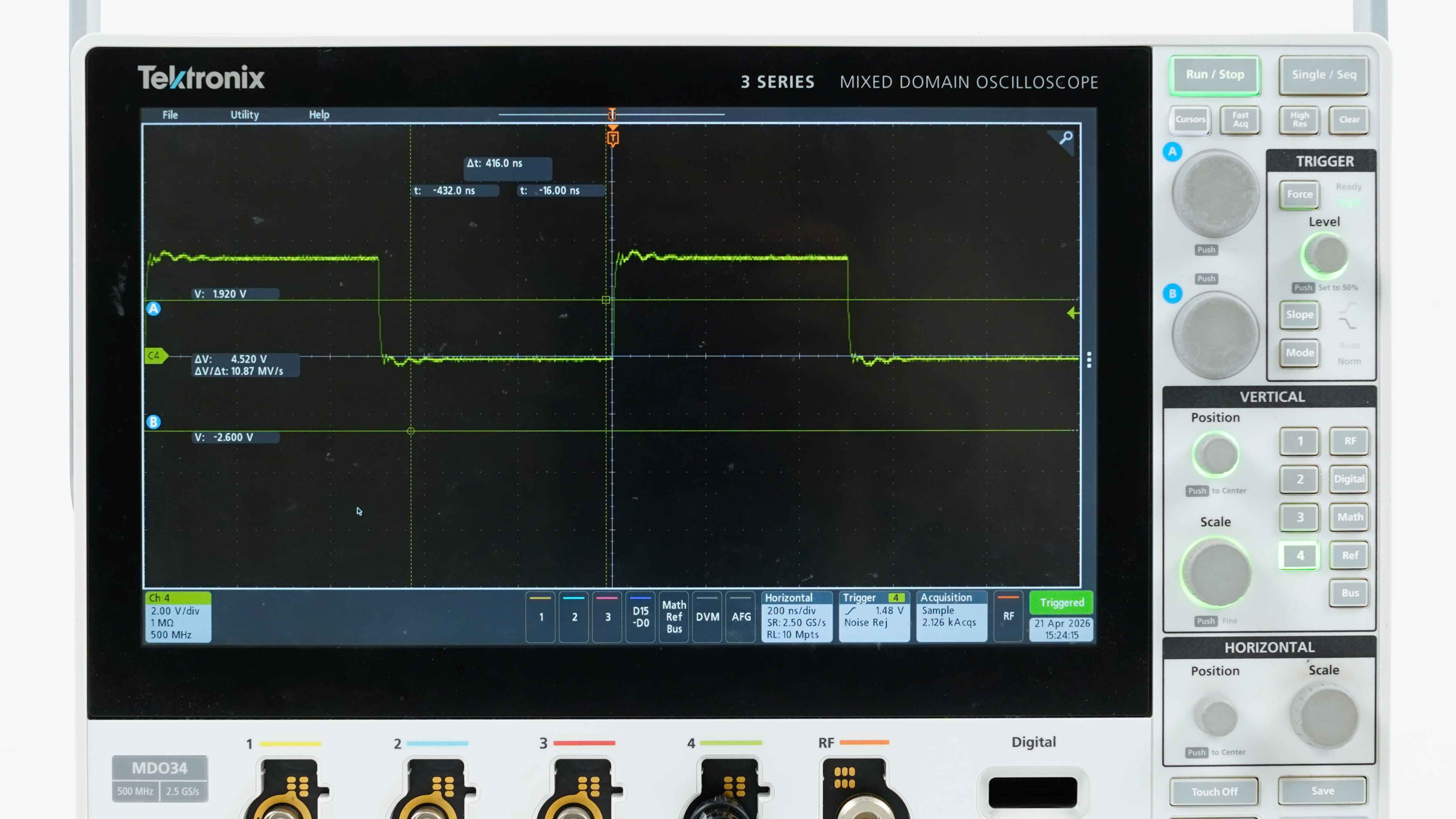Image resolution: width=1456 pixels, height=819 pixels.
Task: Push the Vertical Scale knob
Action: point(1217,572)
